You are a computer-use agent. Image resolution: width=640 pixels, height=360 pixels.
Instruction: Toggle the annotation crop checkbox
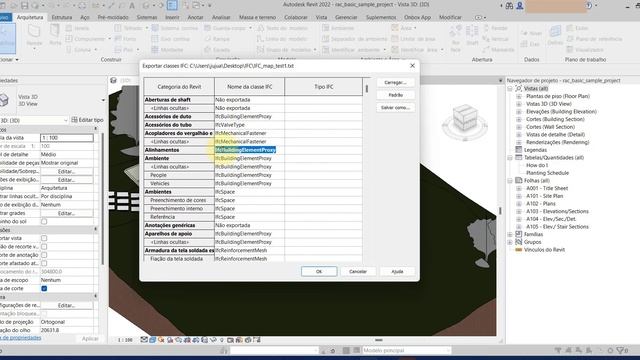tap(44, 255)
